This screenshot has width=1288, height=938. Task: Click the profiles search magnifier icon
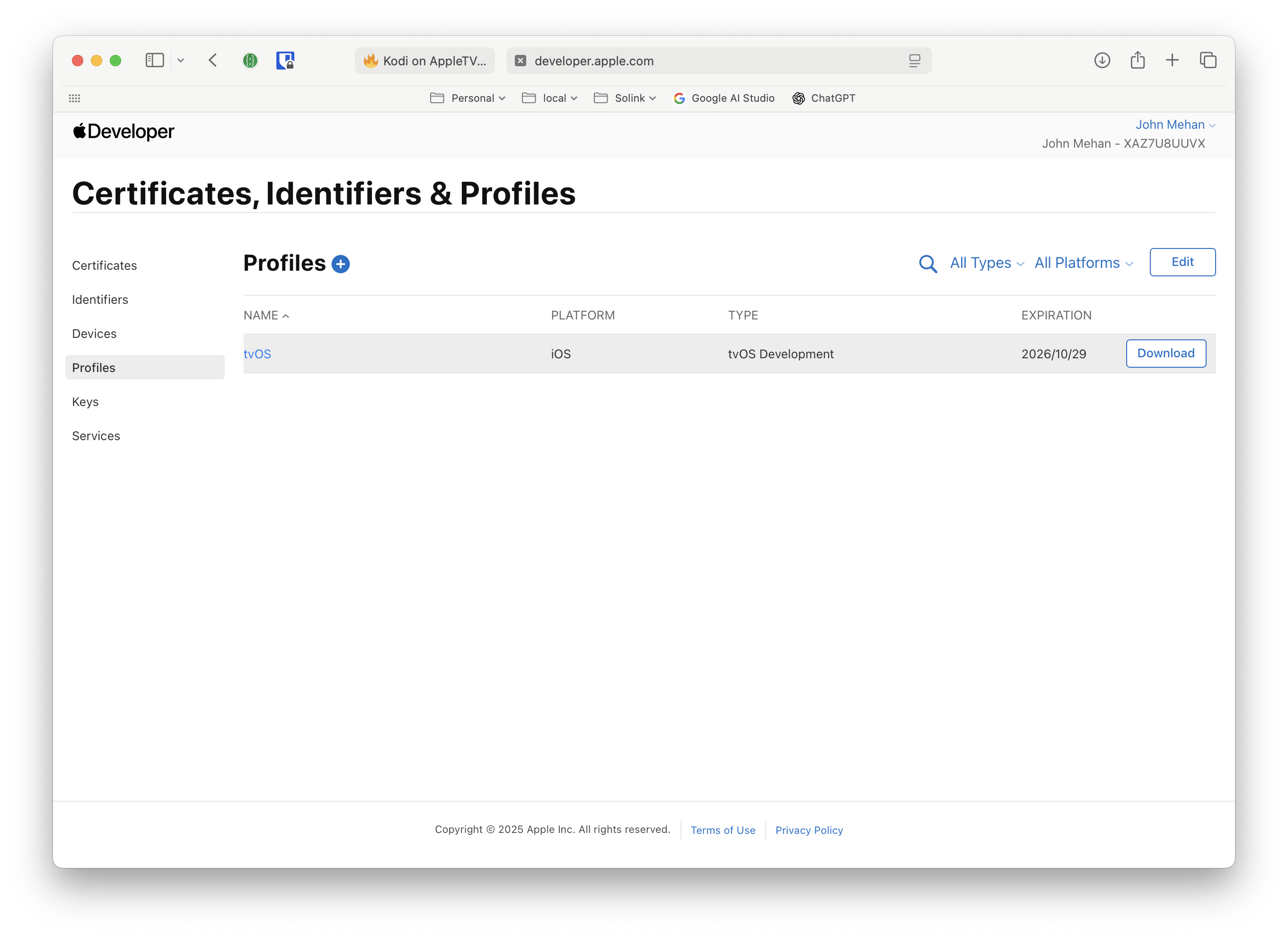(x=927, y=264)
